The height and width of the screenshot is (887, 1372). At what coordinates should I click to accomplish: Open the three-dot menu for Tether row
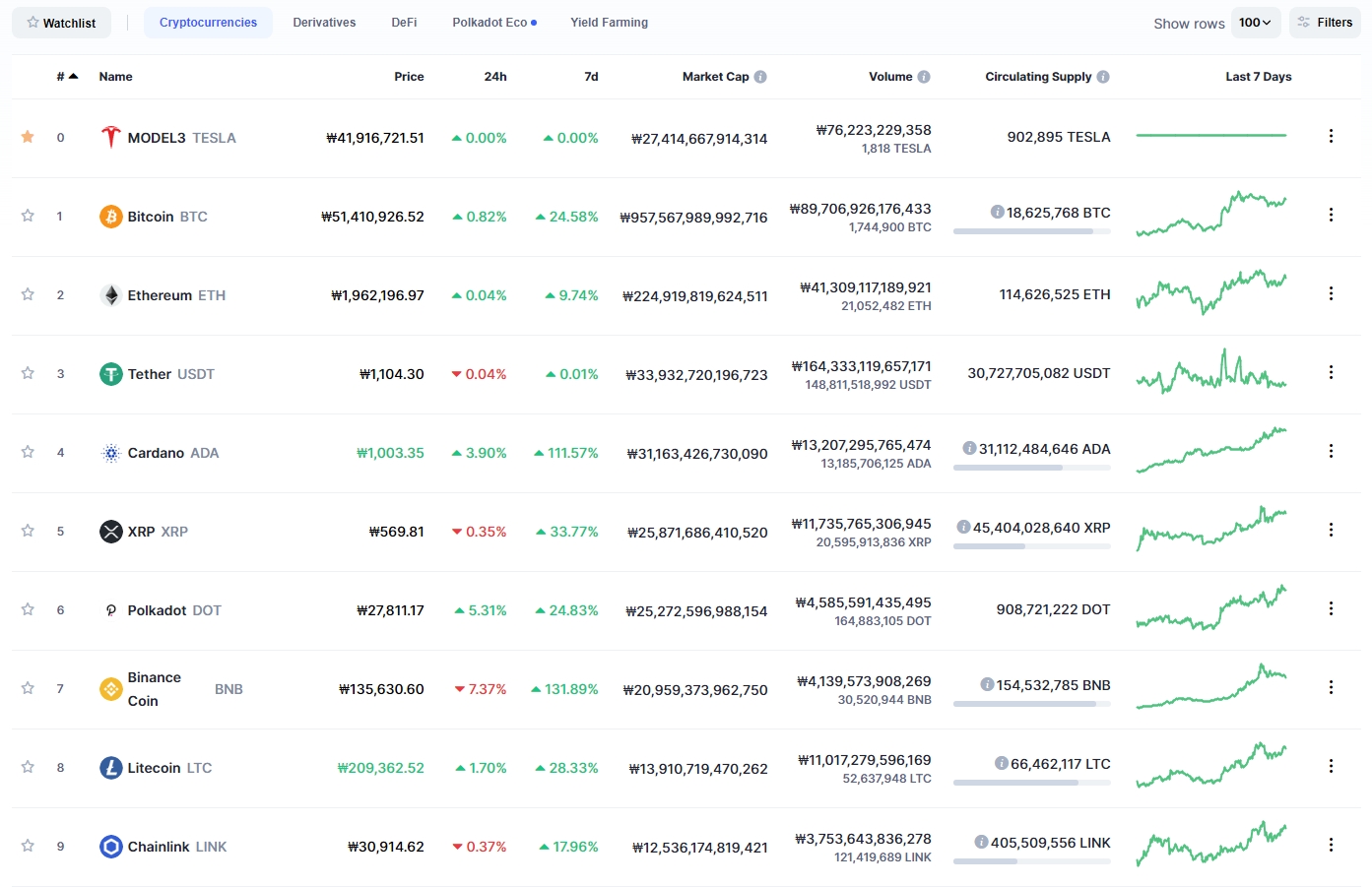click(x=1331, y=372)
